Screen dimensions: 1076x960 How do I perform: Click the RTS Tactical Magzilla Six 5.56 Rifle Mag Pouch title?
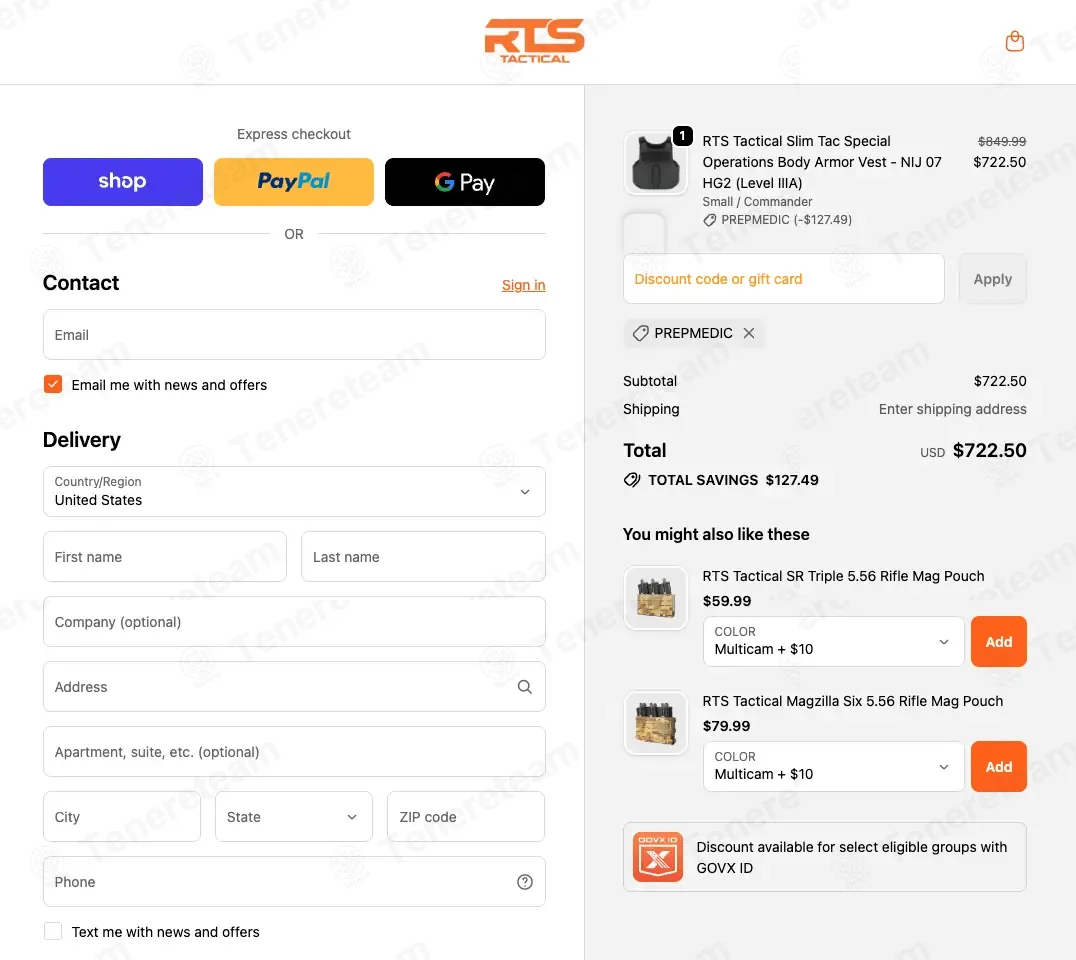[x=852, y=701]
